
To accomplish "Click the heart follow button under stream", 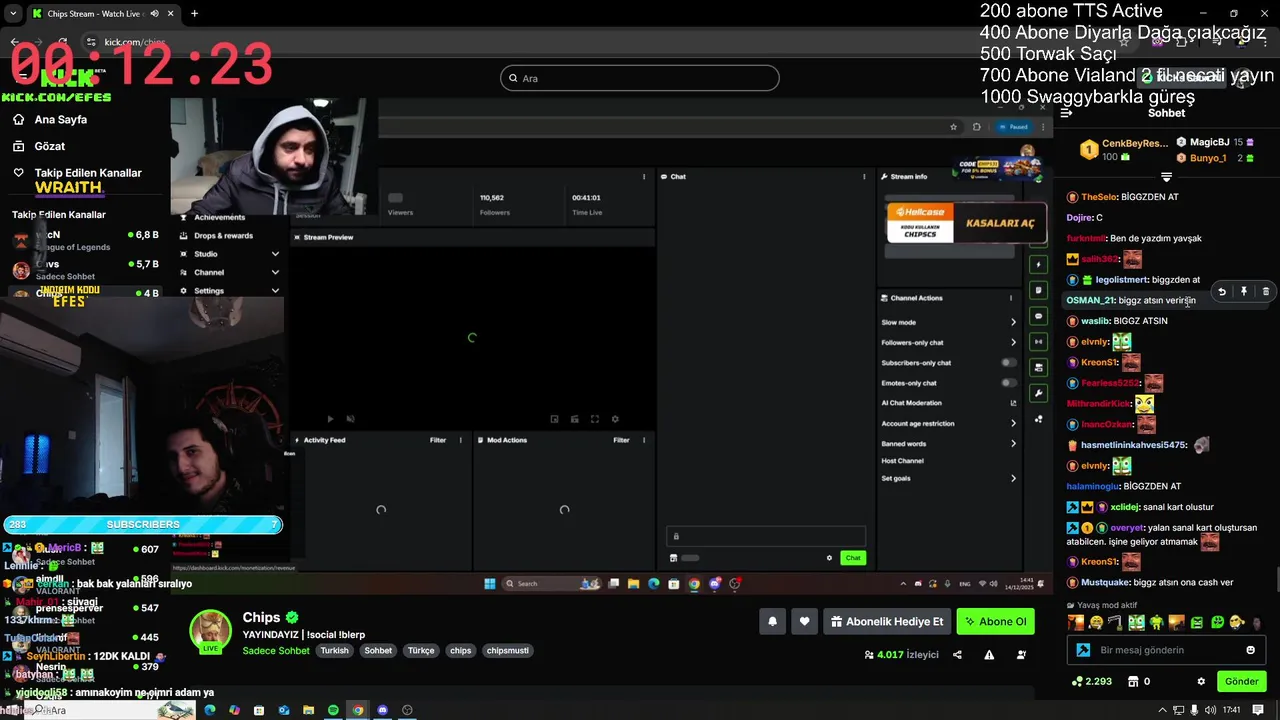I will coord(804,621).
